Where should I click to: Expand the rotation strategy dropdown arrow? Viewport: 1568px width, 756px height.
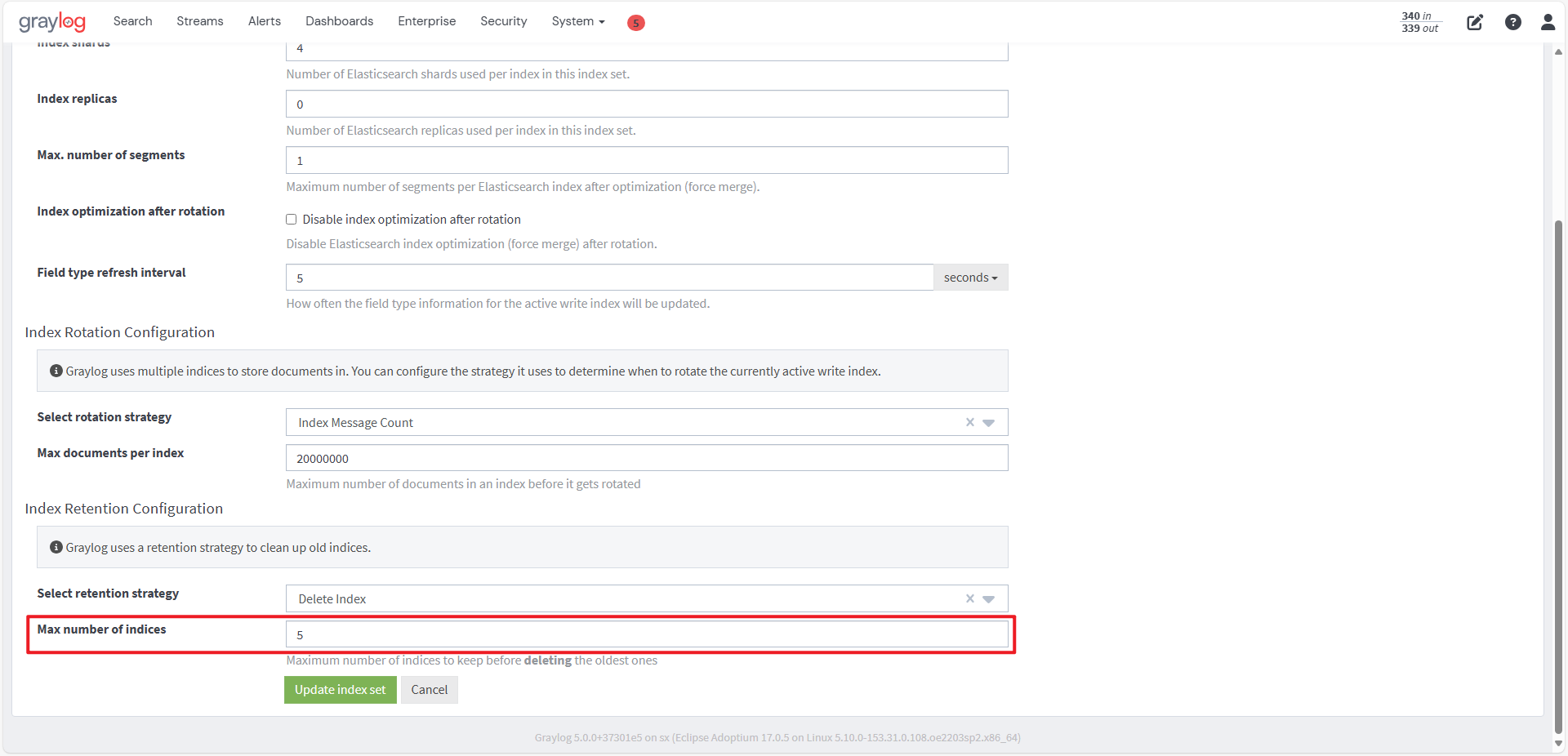pyautogui.click(x=988, y=423)
